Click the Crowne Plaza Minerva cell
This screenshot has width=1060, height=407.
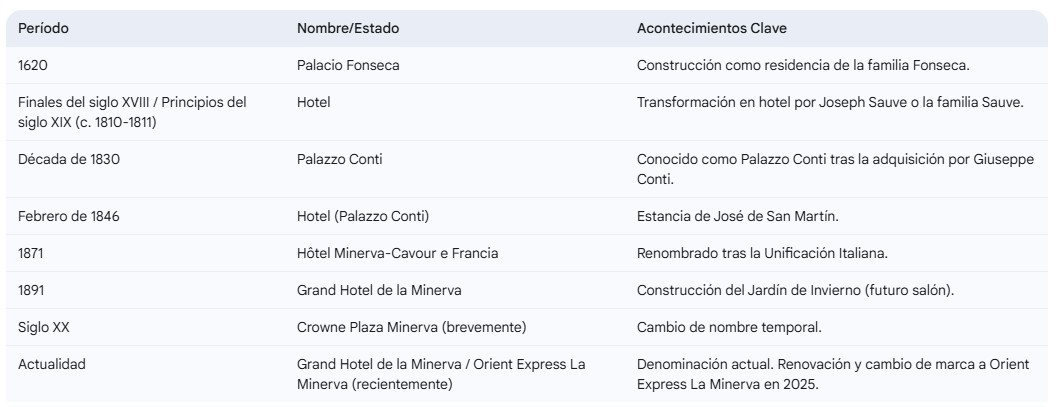coord(411,327)
